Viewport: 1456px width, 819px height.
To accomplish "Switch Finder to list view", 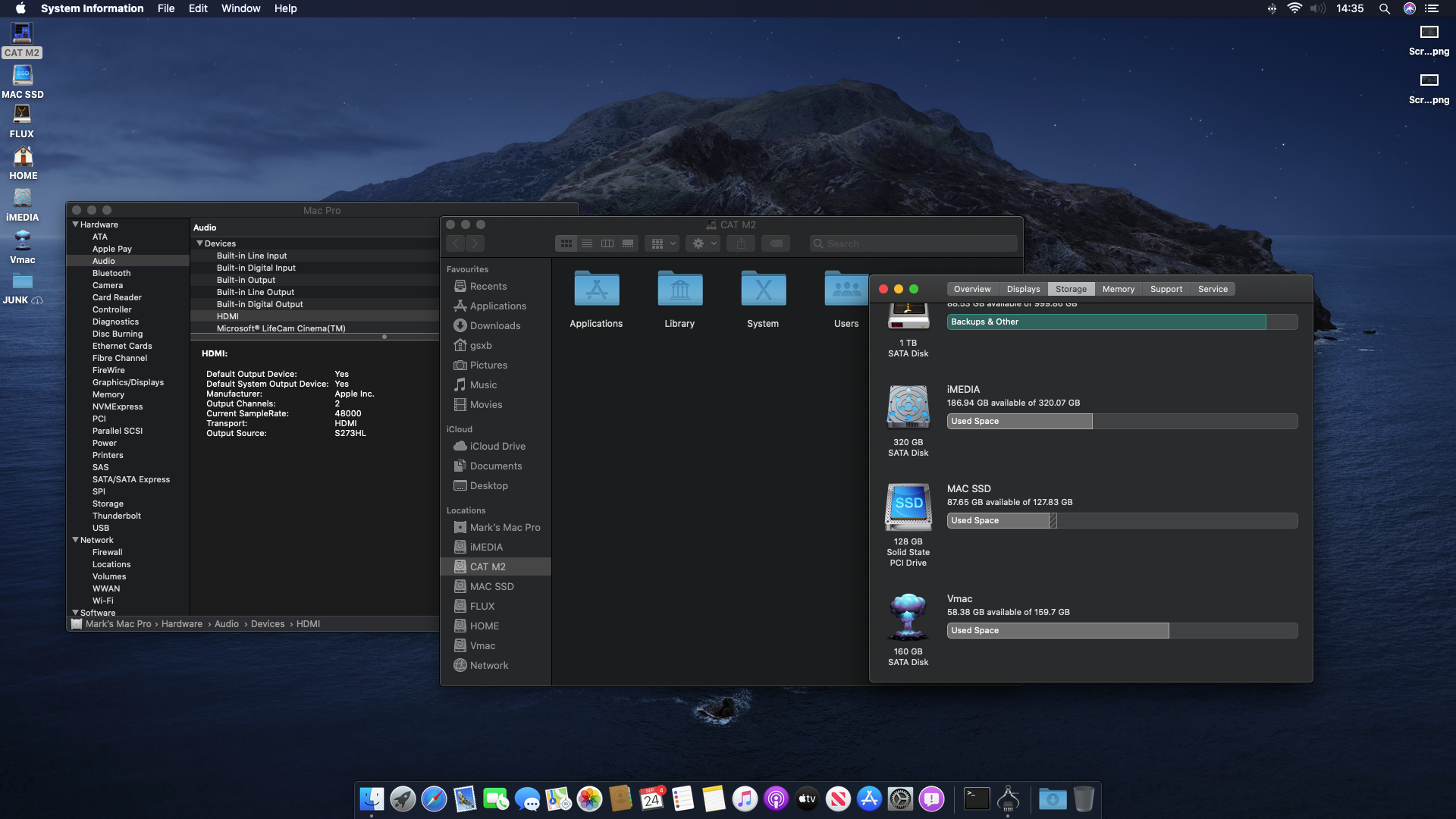I will (586, 243).
